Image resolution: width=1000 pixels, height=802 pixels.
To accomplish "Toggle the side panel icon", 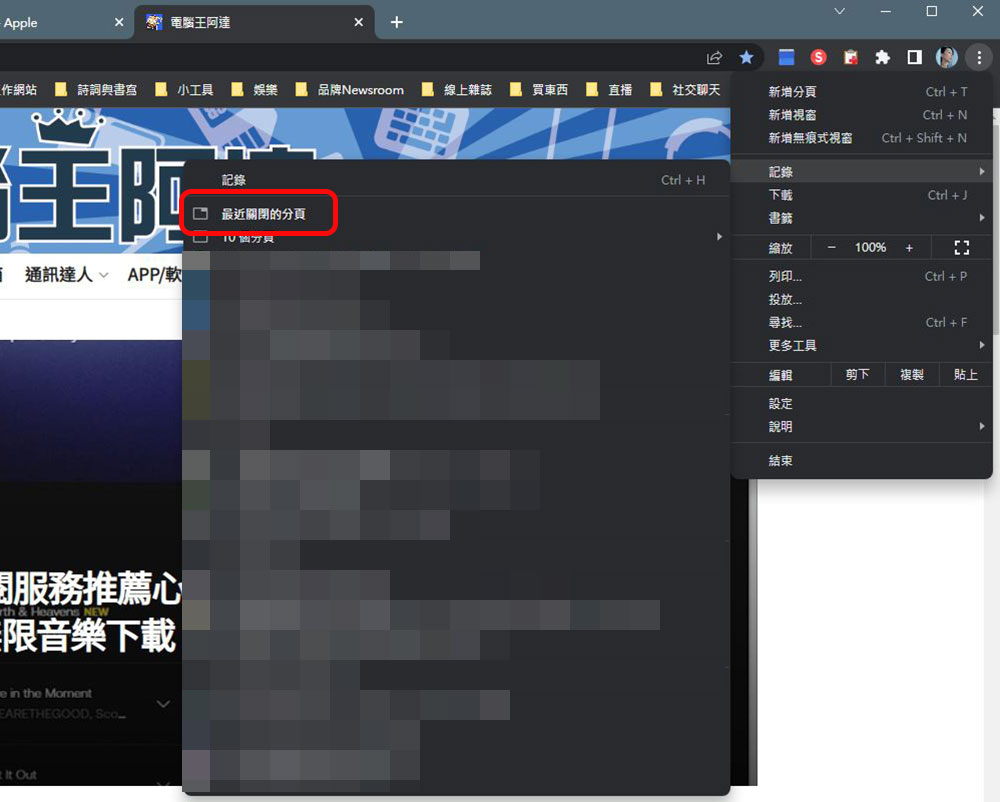I will [915, 58].
